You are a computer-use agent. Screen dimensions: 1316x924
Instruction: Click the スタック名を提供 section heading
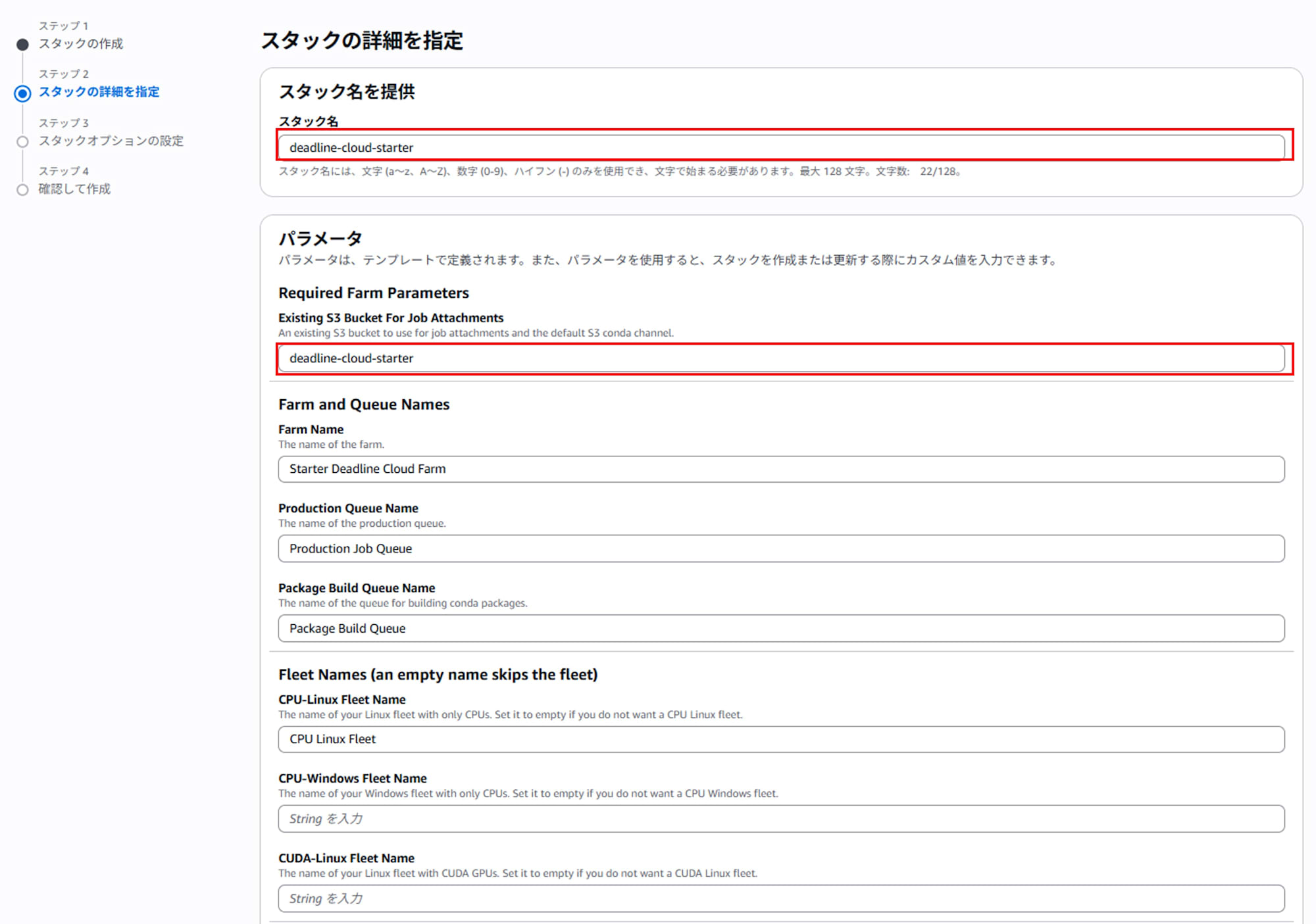(347, 91)
